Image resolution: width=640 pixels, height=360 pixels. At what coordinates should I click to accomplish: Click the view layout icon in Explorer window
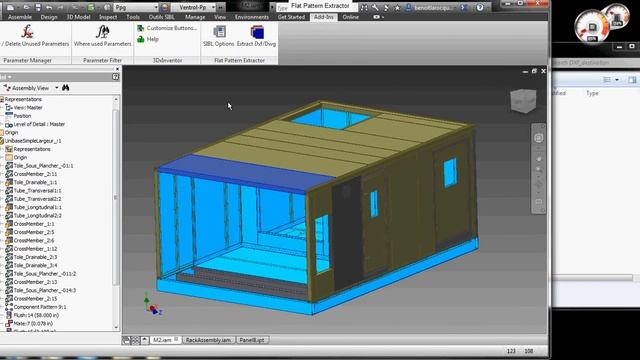click(607, 80)
